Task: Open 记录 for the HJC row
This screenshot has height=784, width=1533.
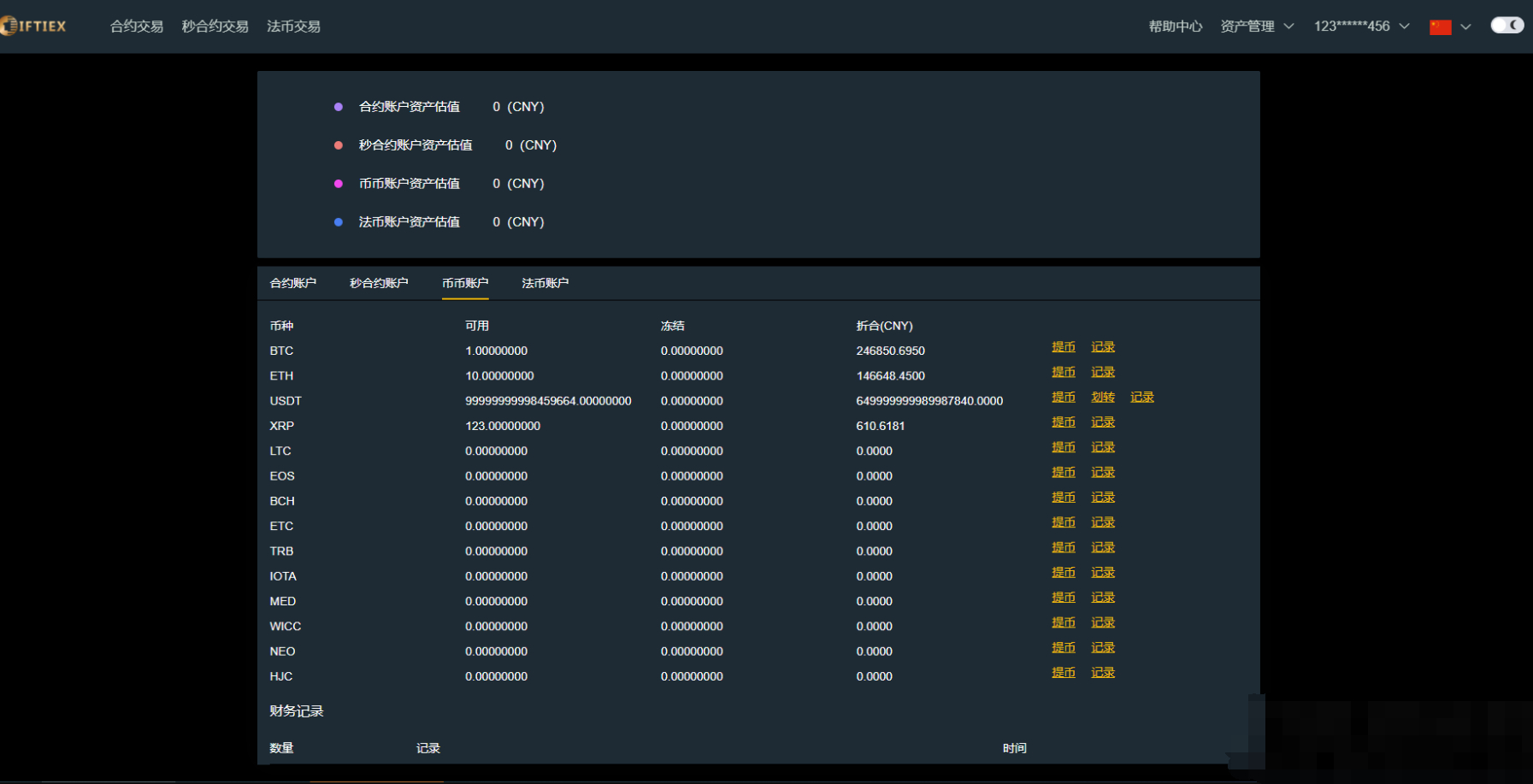Action: [1103, 673]
